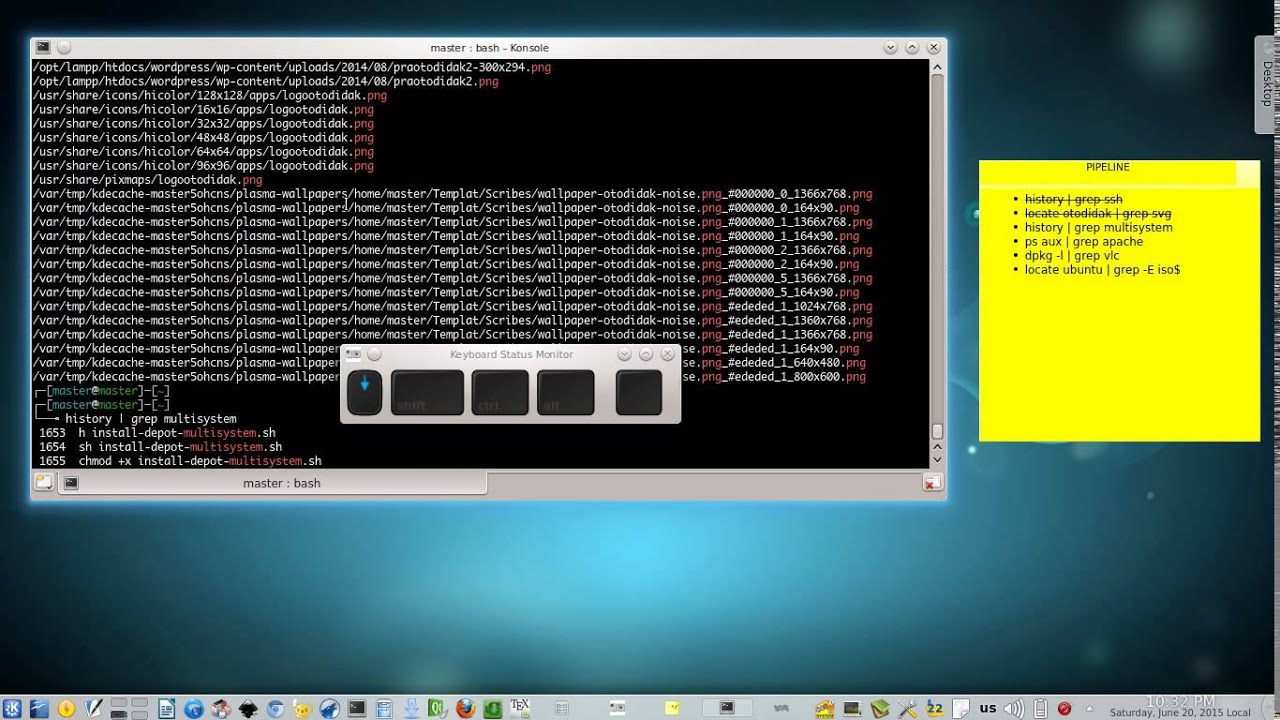Screen dimensions: 1280x720
Task: Click 'locate ubuntu | grep -E iso$' note line
Action: (1102, 269)
